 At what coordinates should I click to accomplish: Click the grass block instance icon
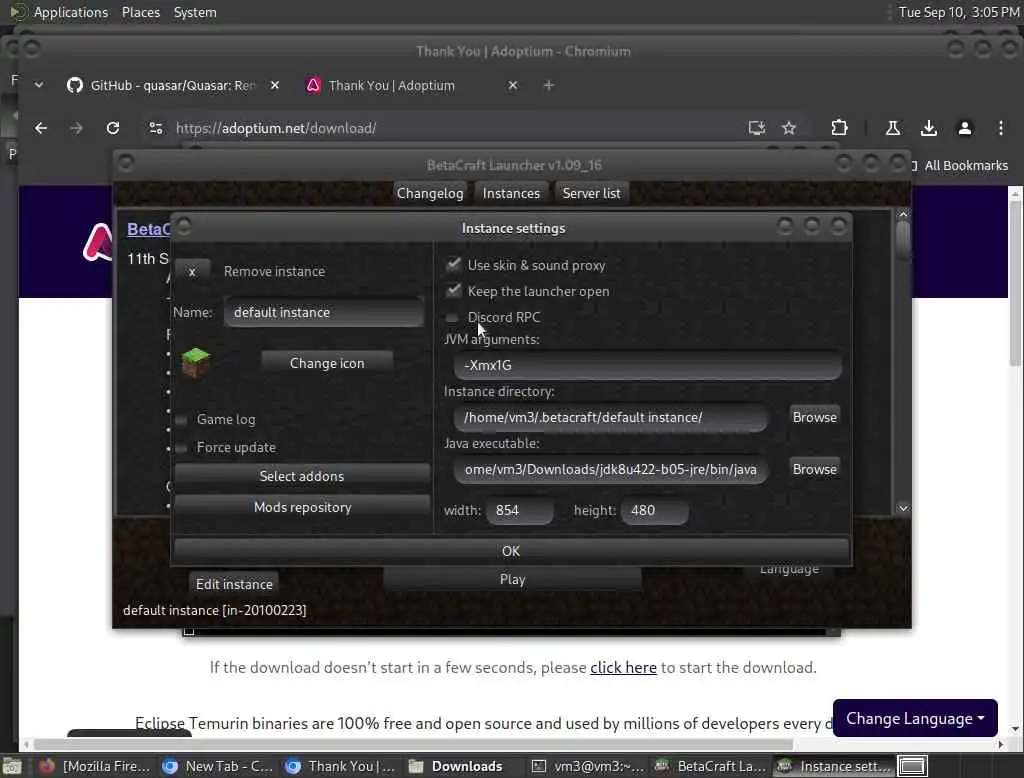pyautogui.click(x=195, y=363)
